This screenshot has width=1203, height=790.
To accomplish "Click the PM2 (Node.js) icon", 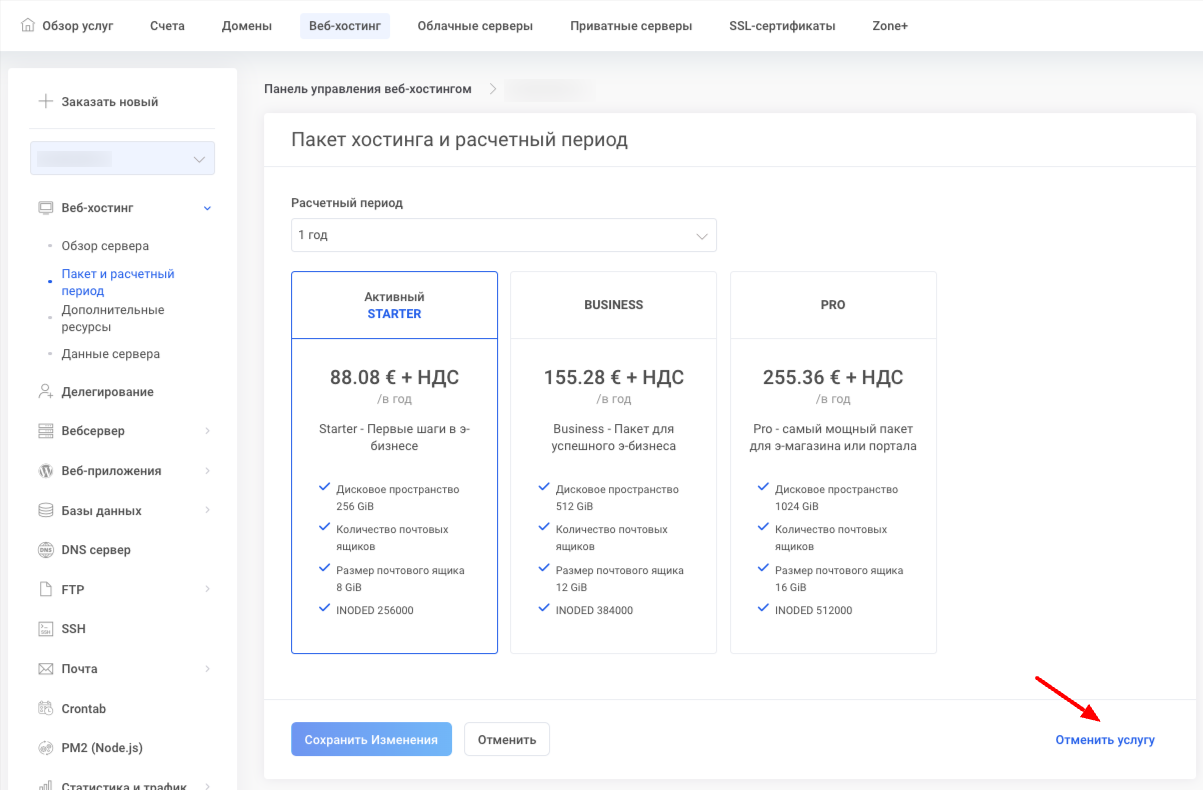I will click(45, 748).
